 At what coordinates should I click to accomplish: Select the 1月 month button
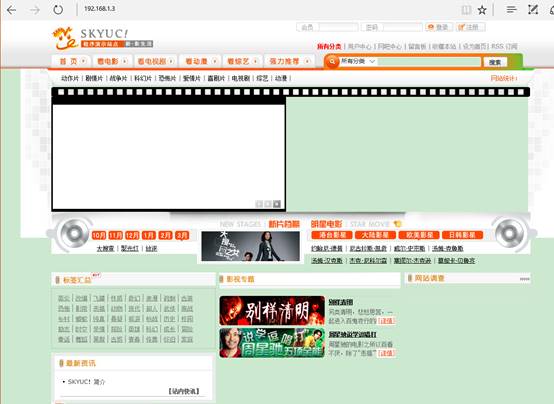point(149,235)
